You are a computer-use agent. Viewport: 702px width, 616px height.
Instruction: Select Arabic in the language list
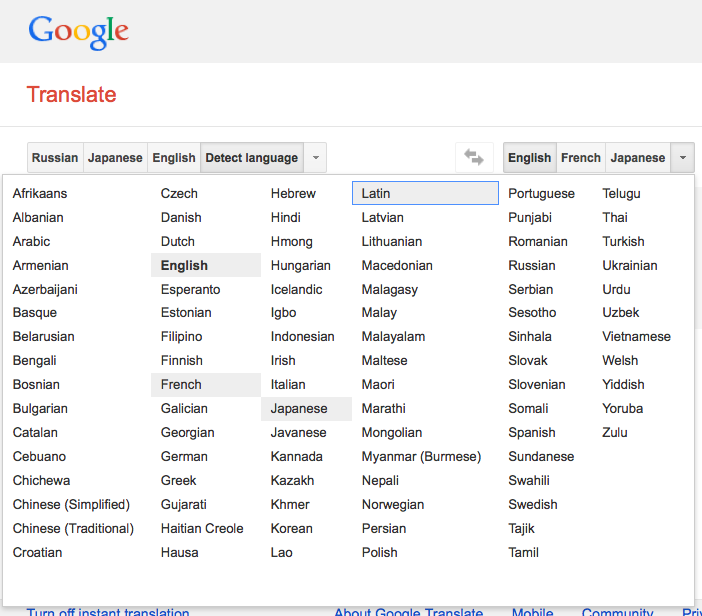[x=31, y=241]
